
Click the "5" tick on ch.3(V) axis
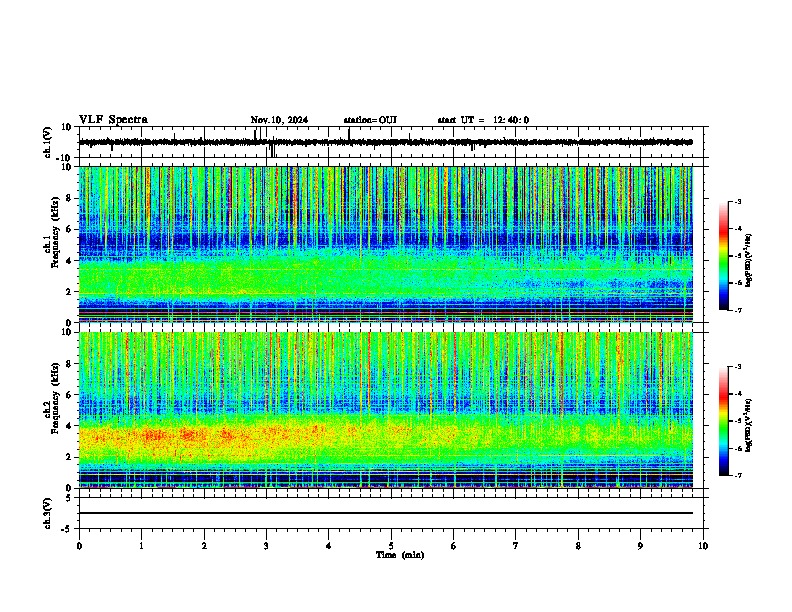[x=69, y=498]
